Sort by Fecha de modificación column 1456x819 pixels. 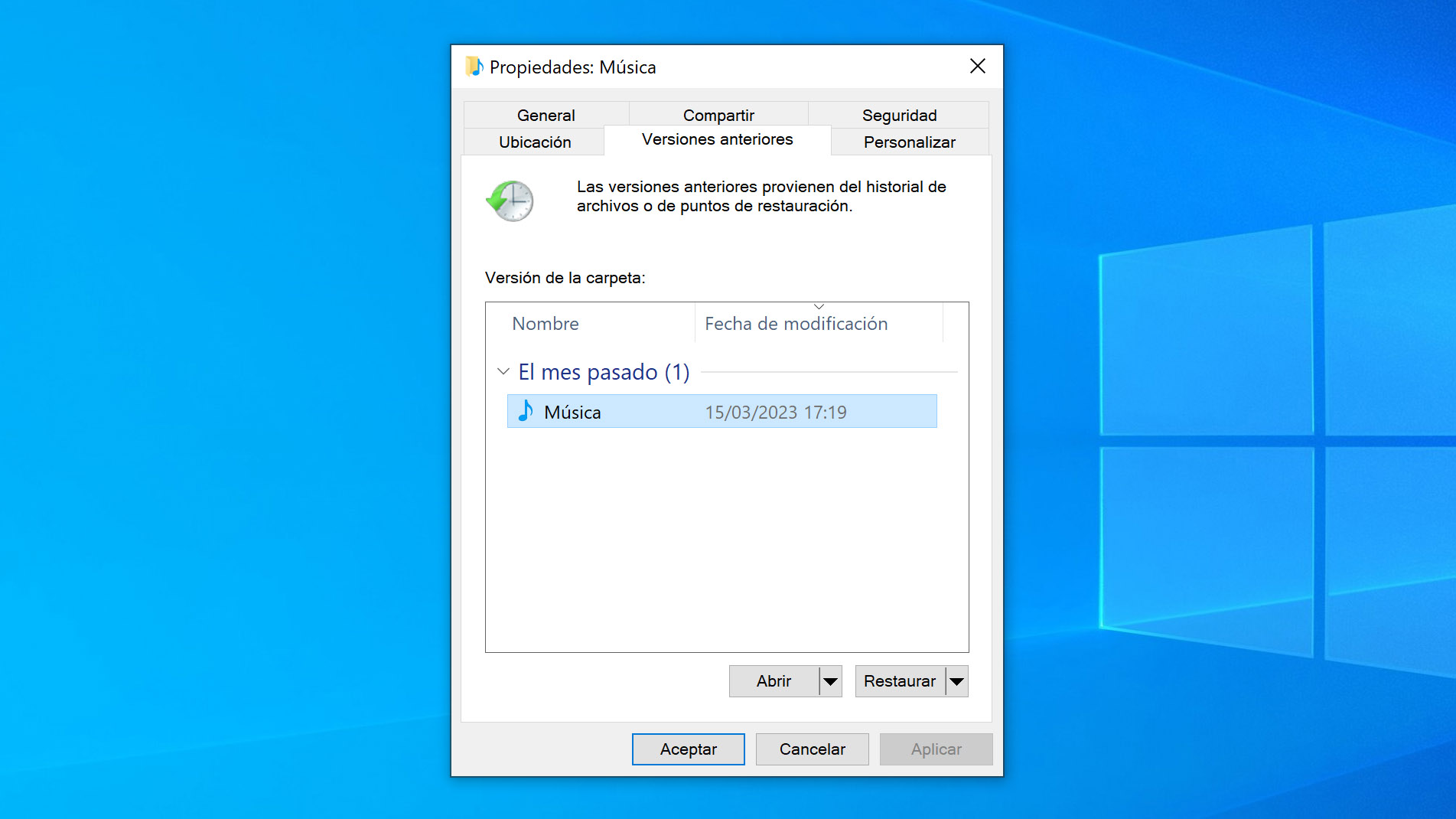(819, 323)
